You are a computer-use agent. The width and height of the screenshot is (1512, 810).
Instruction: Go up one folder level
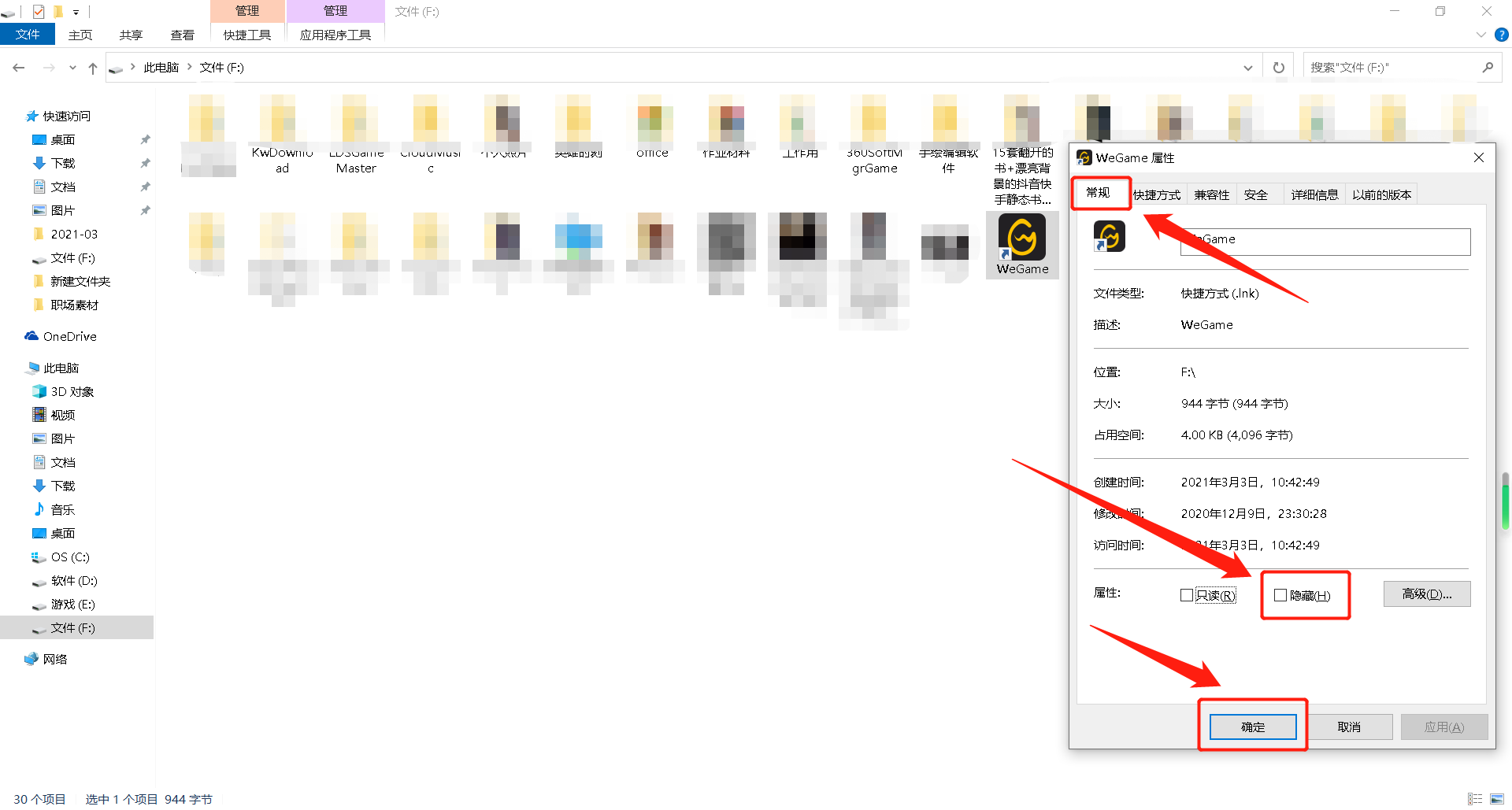pos(93,68)
